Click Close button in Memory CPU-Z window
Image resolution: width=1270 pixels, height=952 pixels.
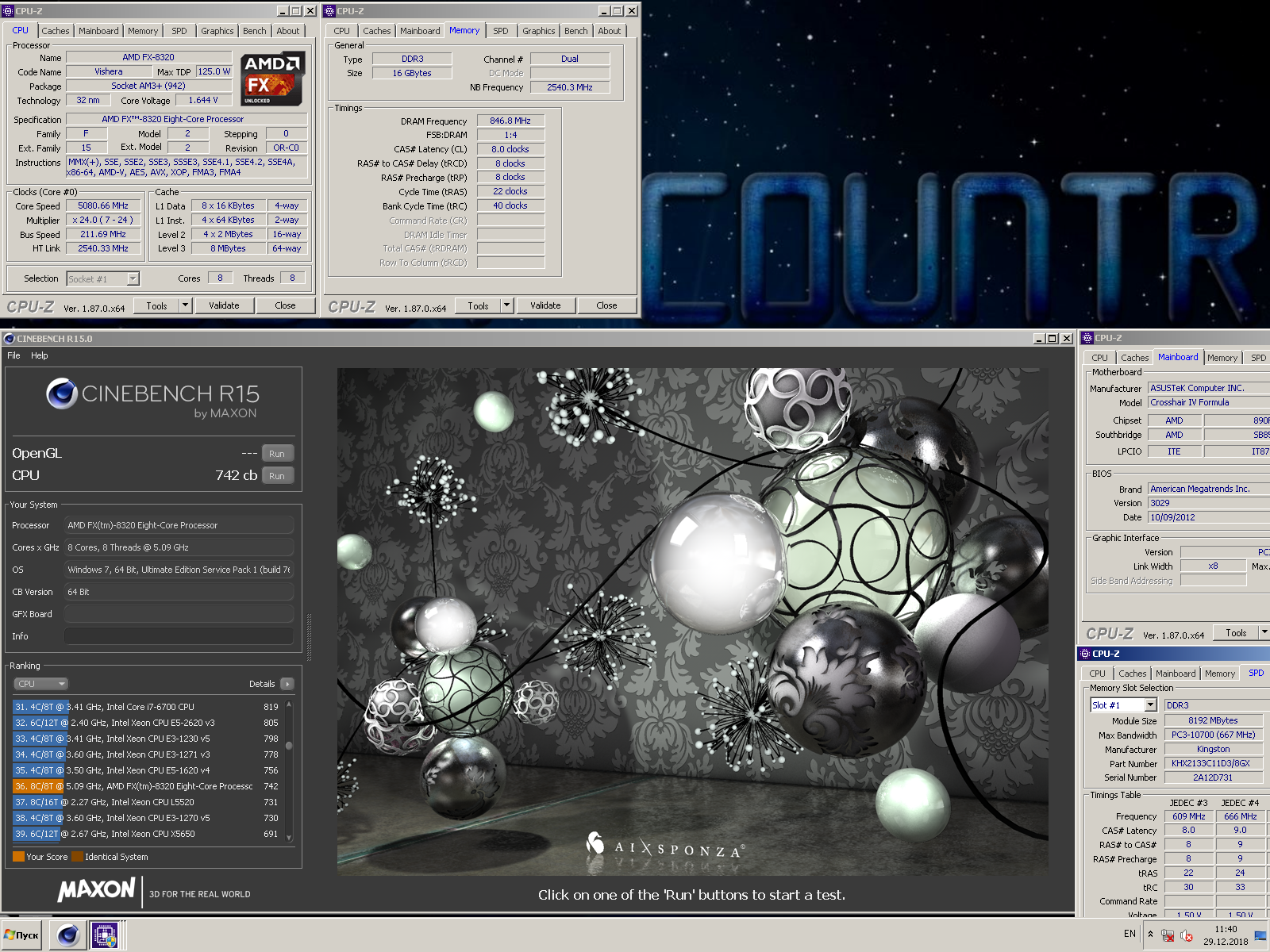point(607,305)
